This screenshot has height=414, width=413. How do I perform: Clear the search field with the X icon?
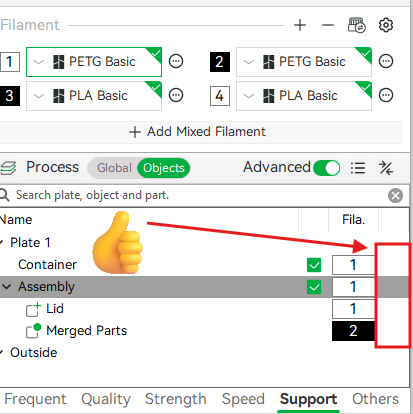[395, 196]
